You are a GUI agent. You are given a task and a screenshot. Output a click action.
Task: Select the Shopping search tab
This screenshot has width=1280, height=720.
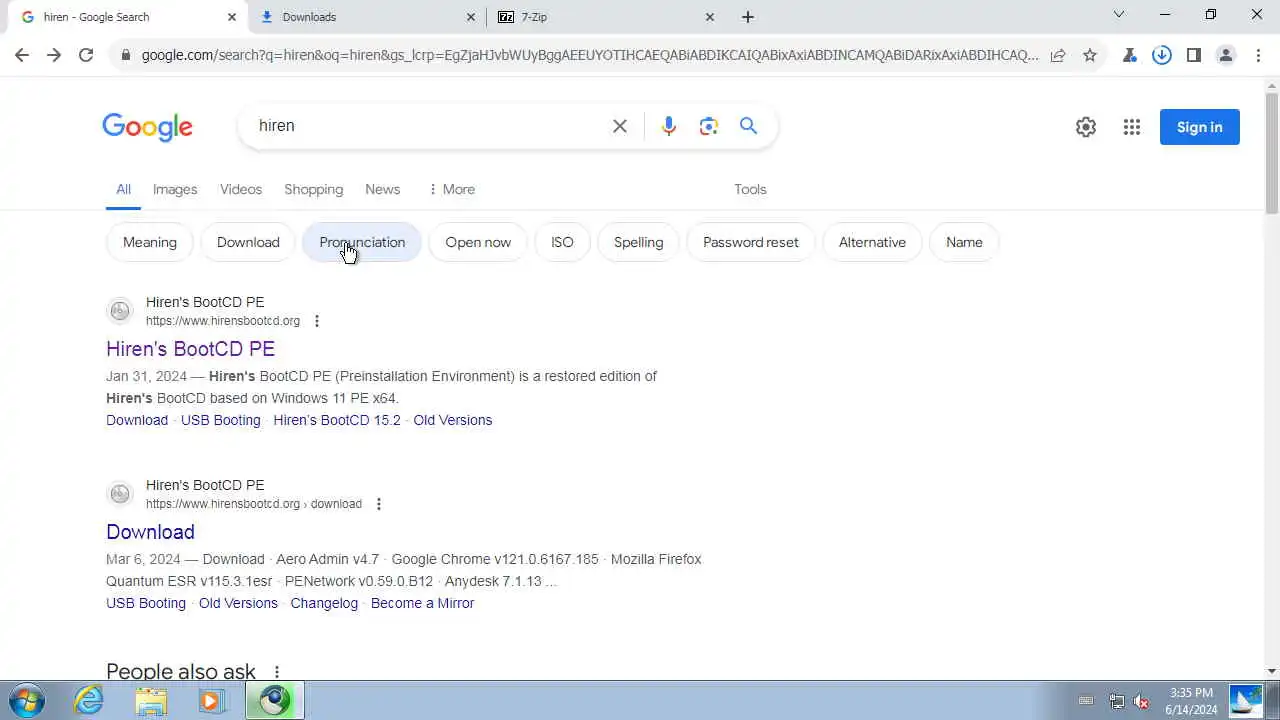(x=313, y=189)
